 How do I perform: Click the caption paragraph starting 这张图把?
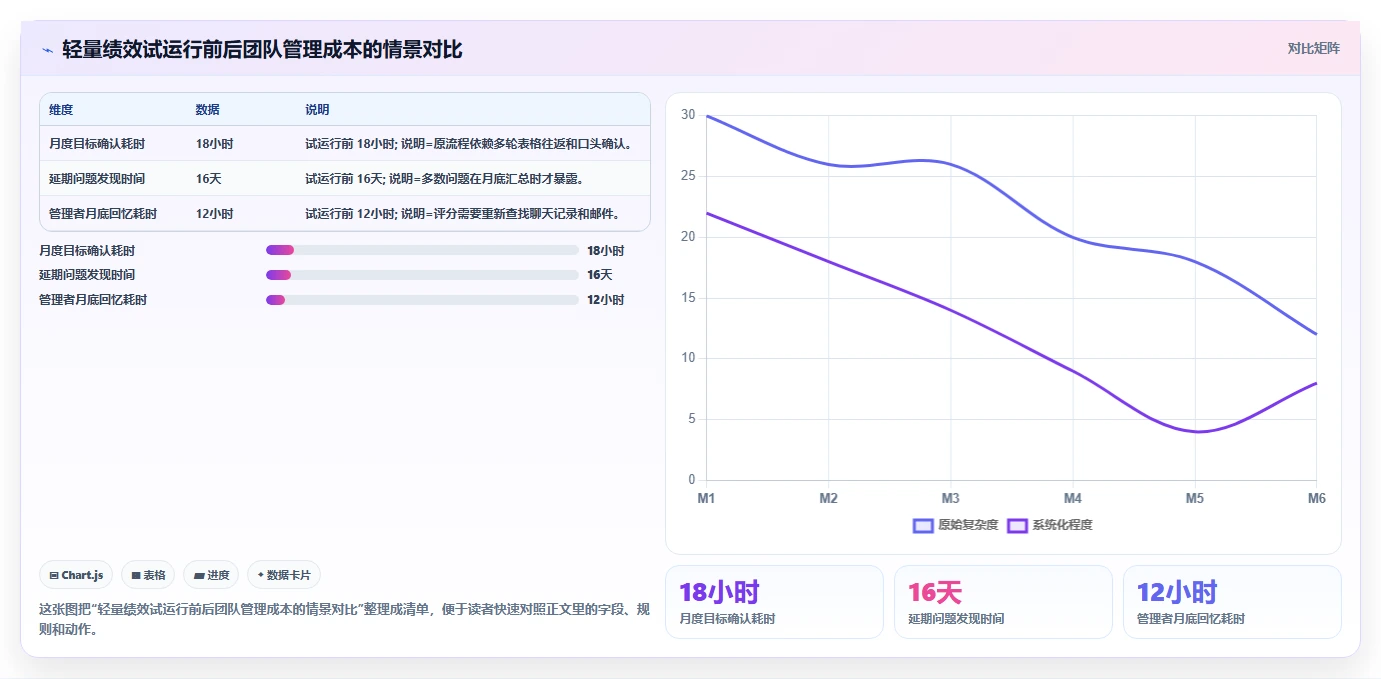click(x=344, y=619)
